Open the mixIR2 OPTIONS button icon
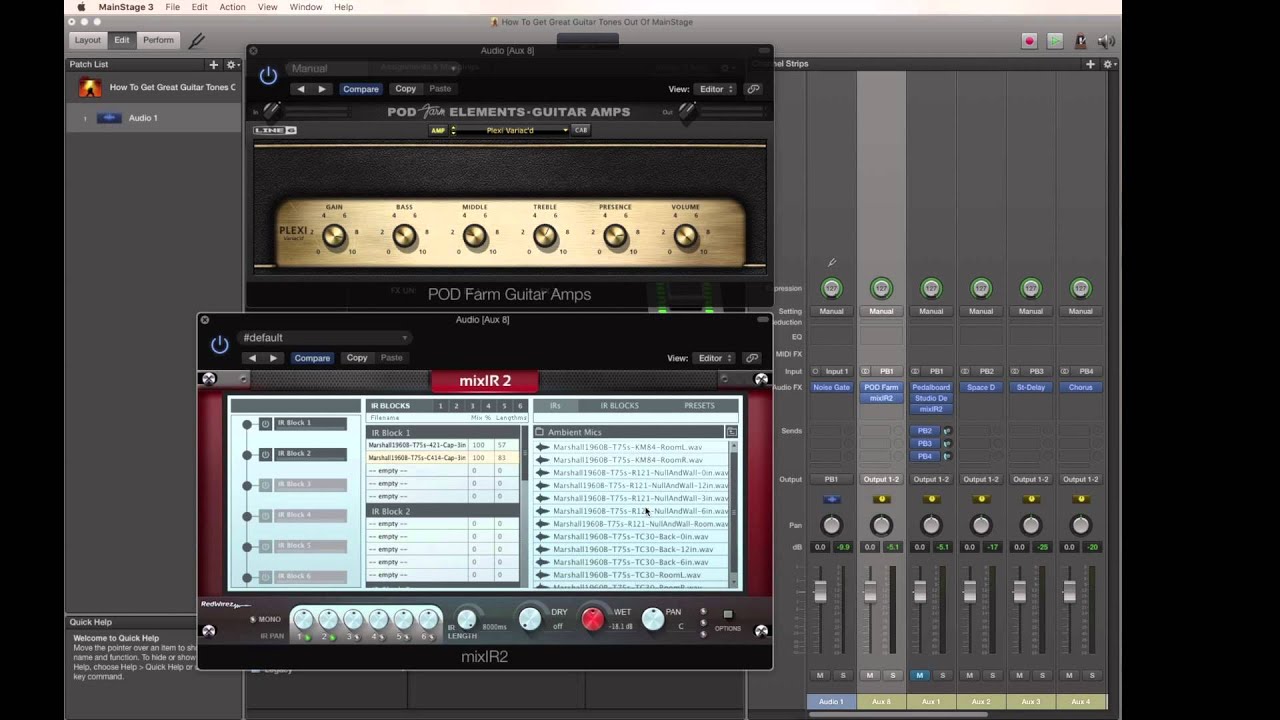Viewport: 1280px width, 720px height. [x=728, y=615]
